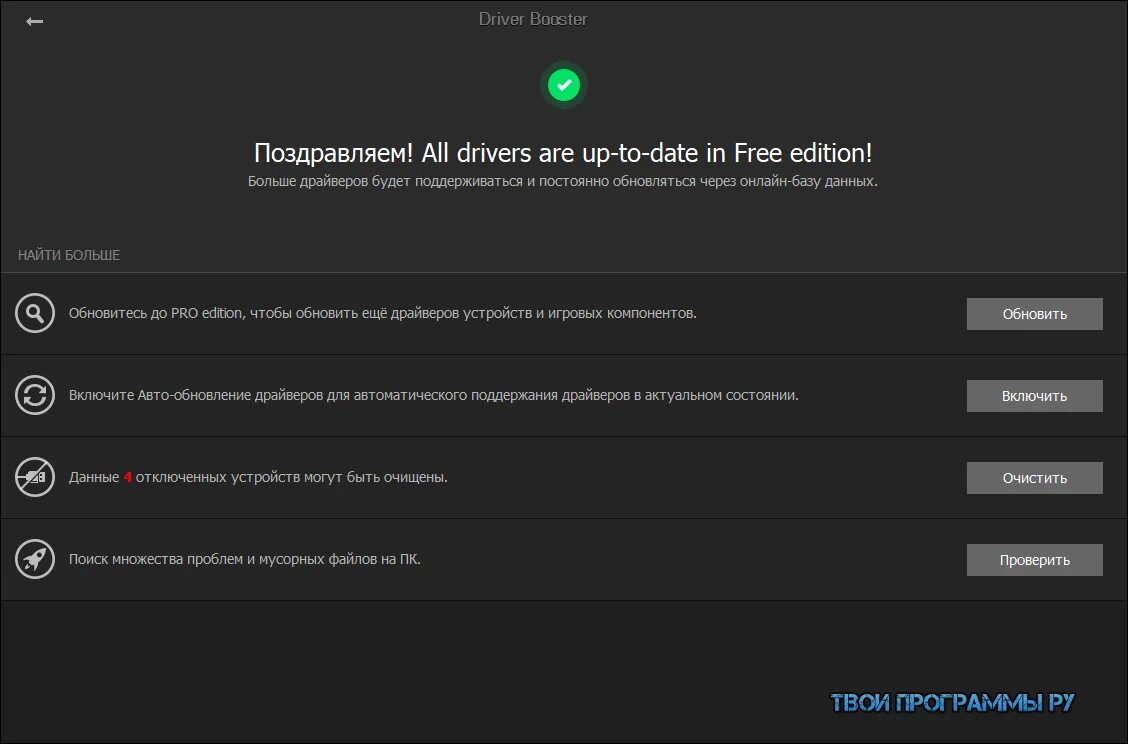Image resolution: width=1128 pixels, height=744 pixels.
Task: Go back using the left arrow icon
Action: point(35,22)
